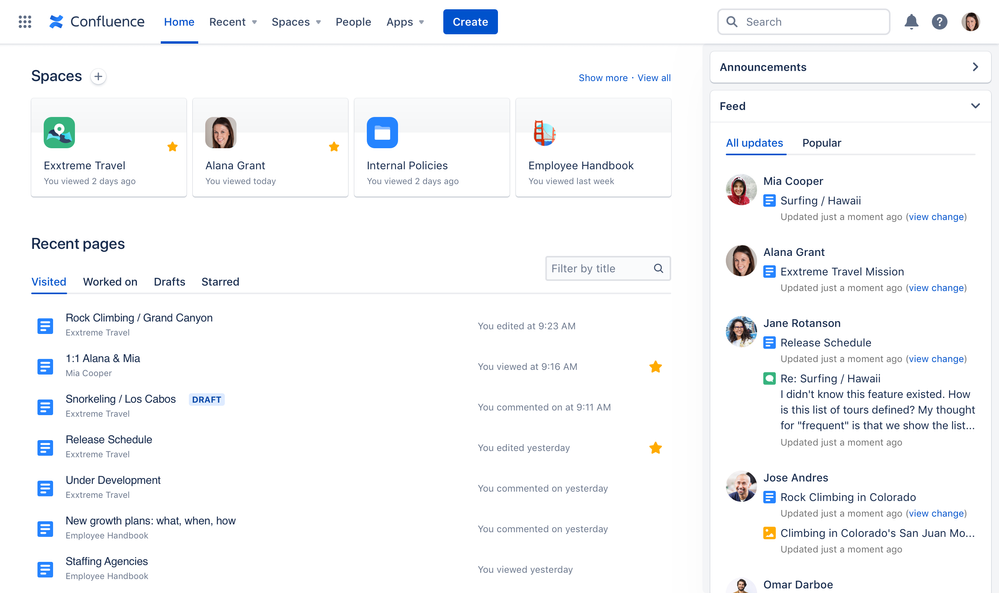Select the All updates feed tab

[754, 143]
